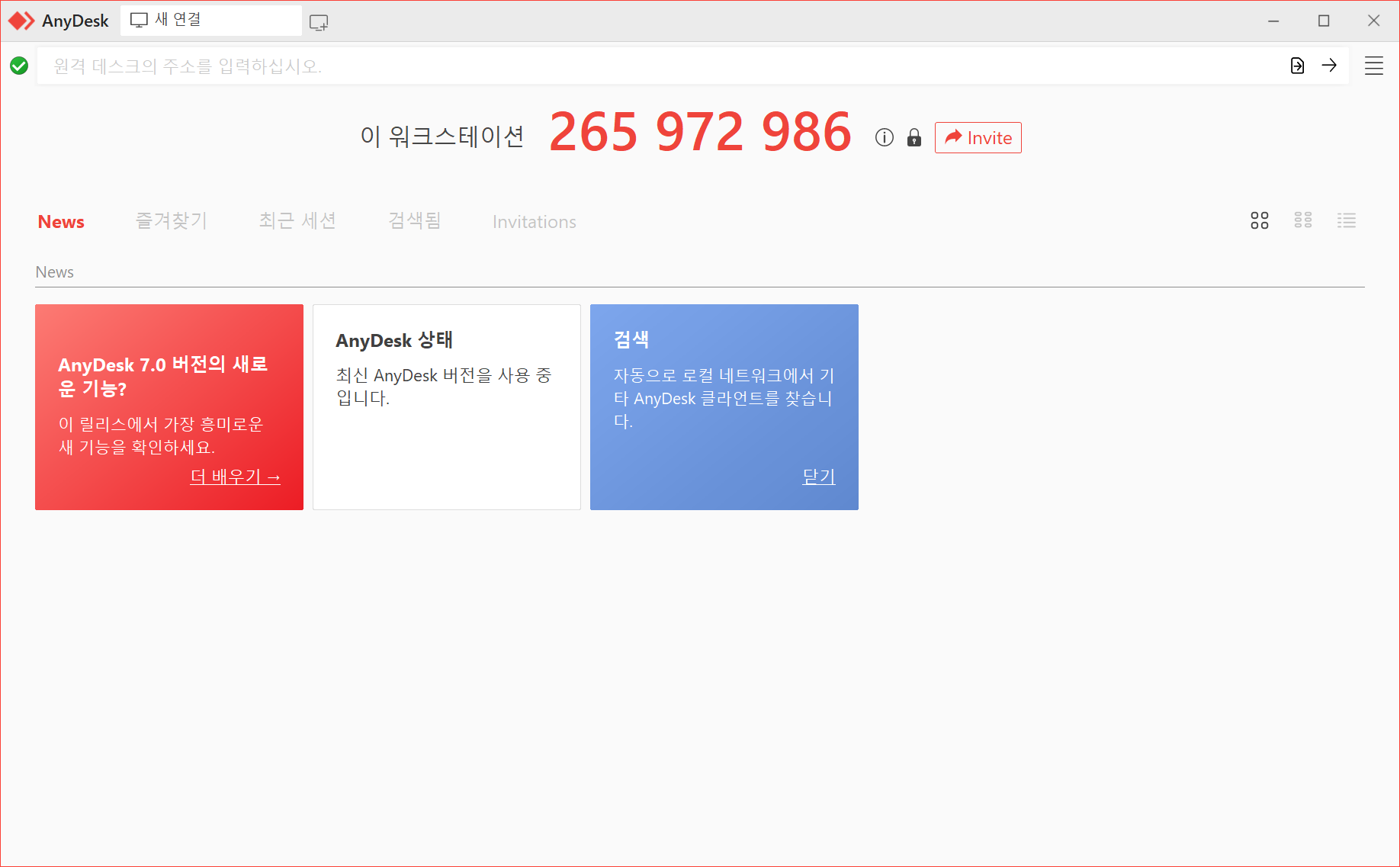1400x867 pixels.
Task: Open the hamburger main menu
Action: (1374, 66)
